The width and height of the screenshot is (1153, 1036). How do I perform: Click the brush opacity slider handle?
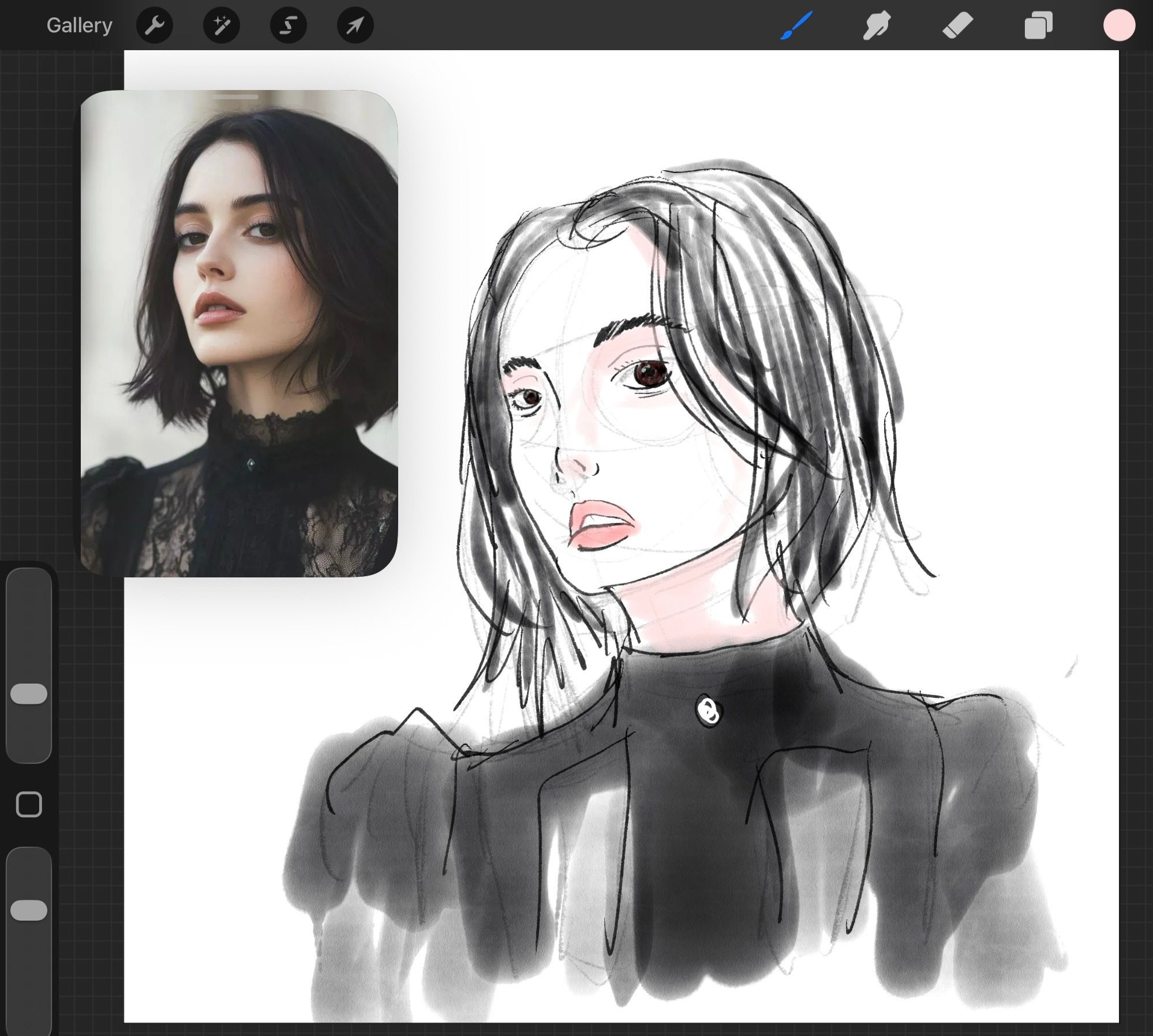tap(29, 910)
